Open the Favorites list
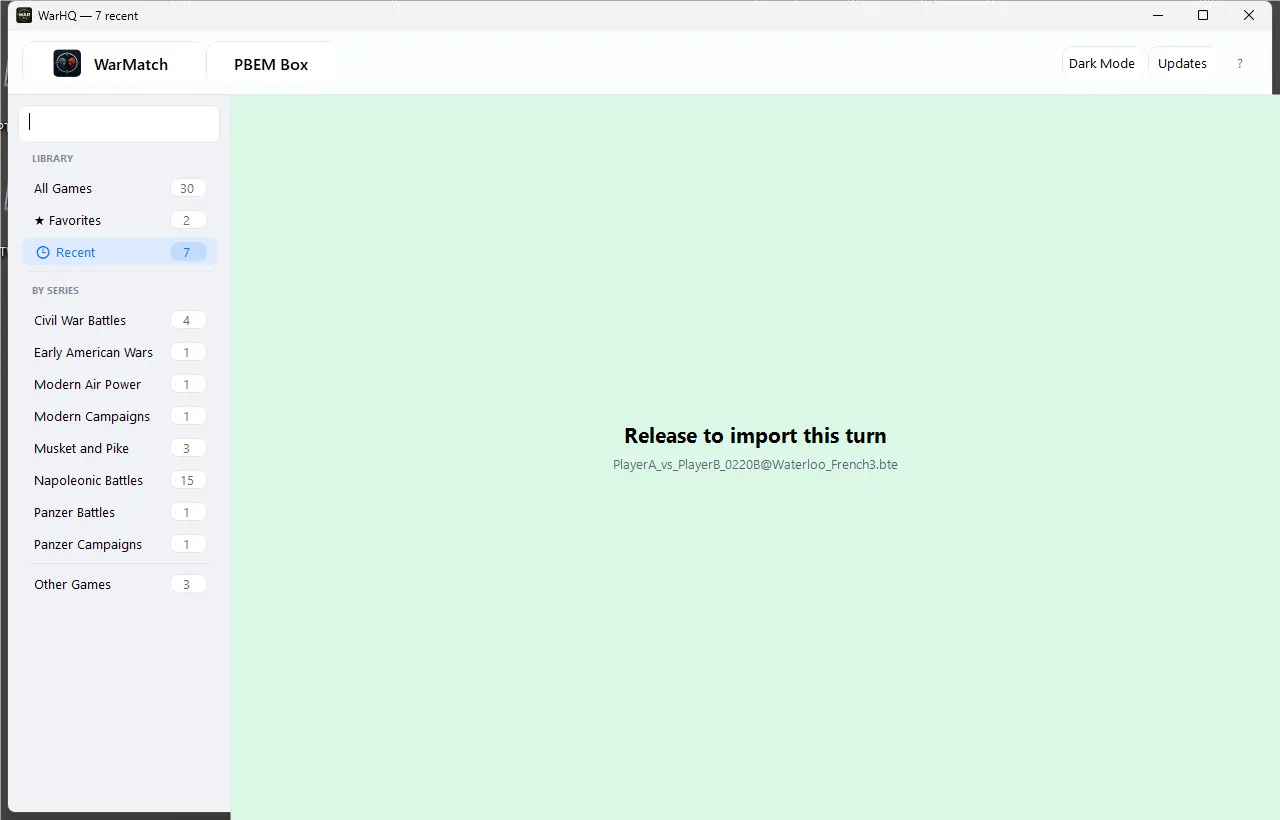The image size is (1280, 820). click(119, 220)
